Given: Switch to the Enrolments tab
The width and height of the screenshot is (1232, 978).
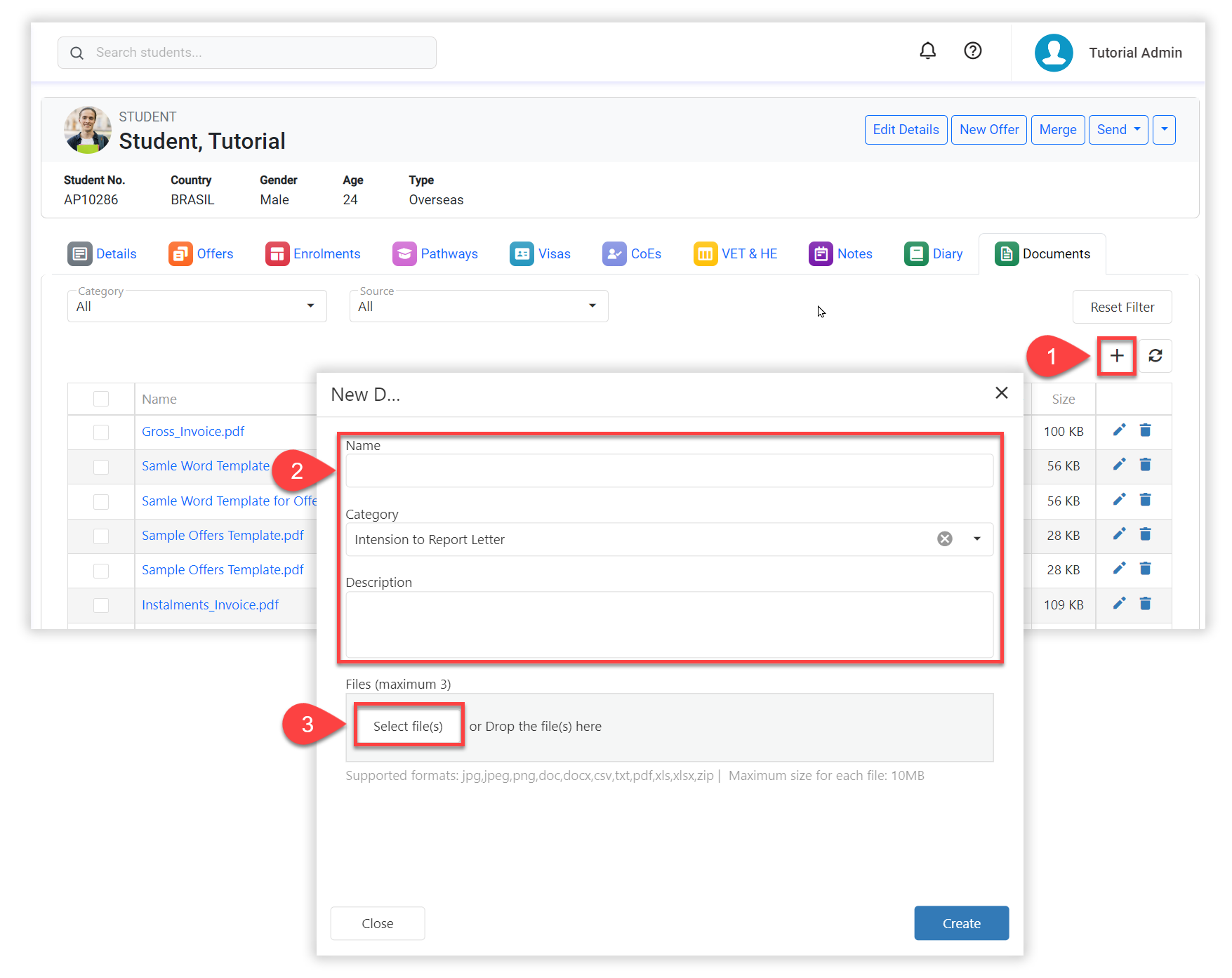Looking at the screenshot, I should tap(313, 254).
